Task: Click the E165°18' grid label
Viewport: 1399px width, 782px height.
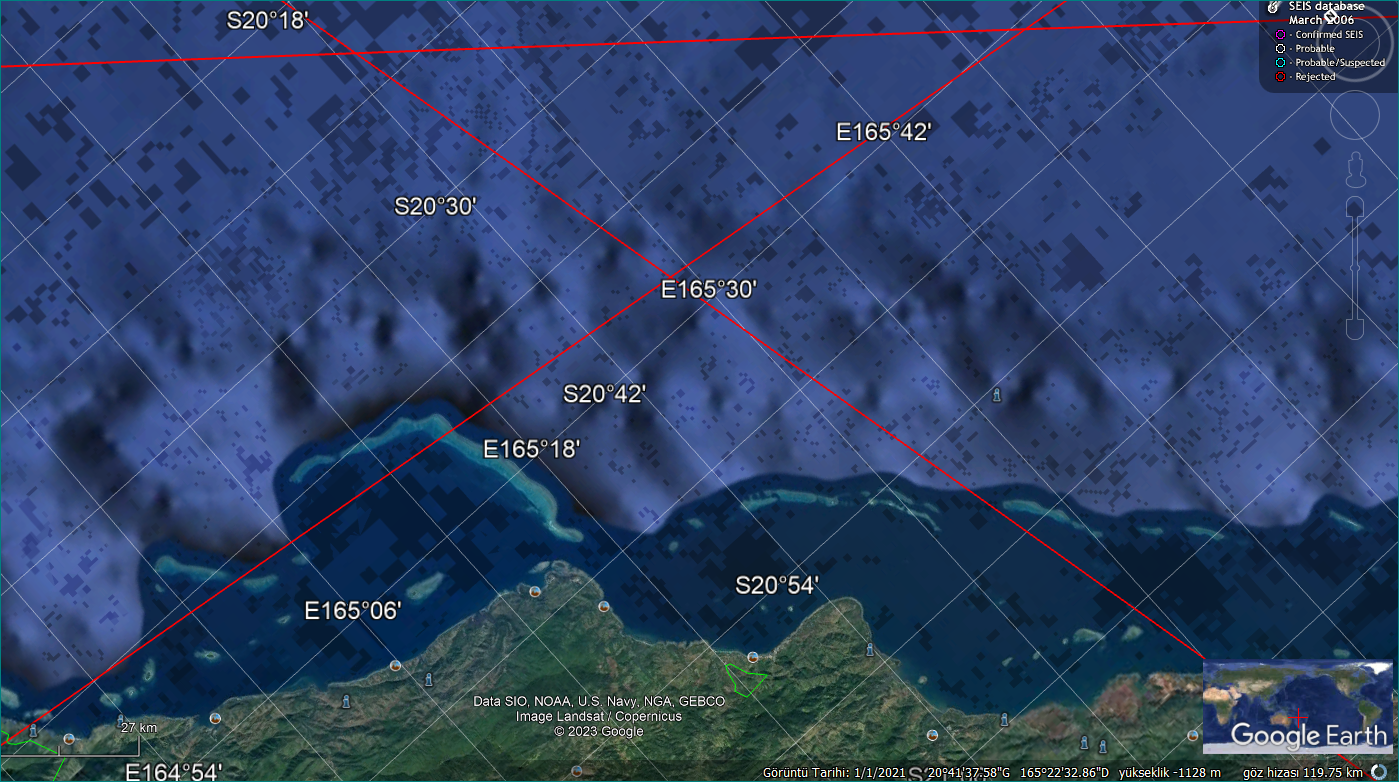Action: 532,449
